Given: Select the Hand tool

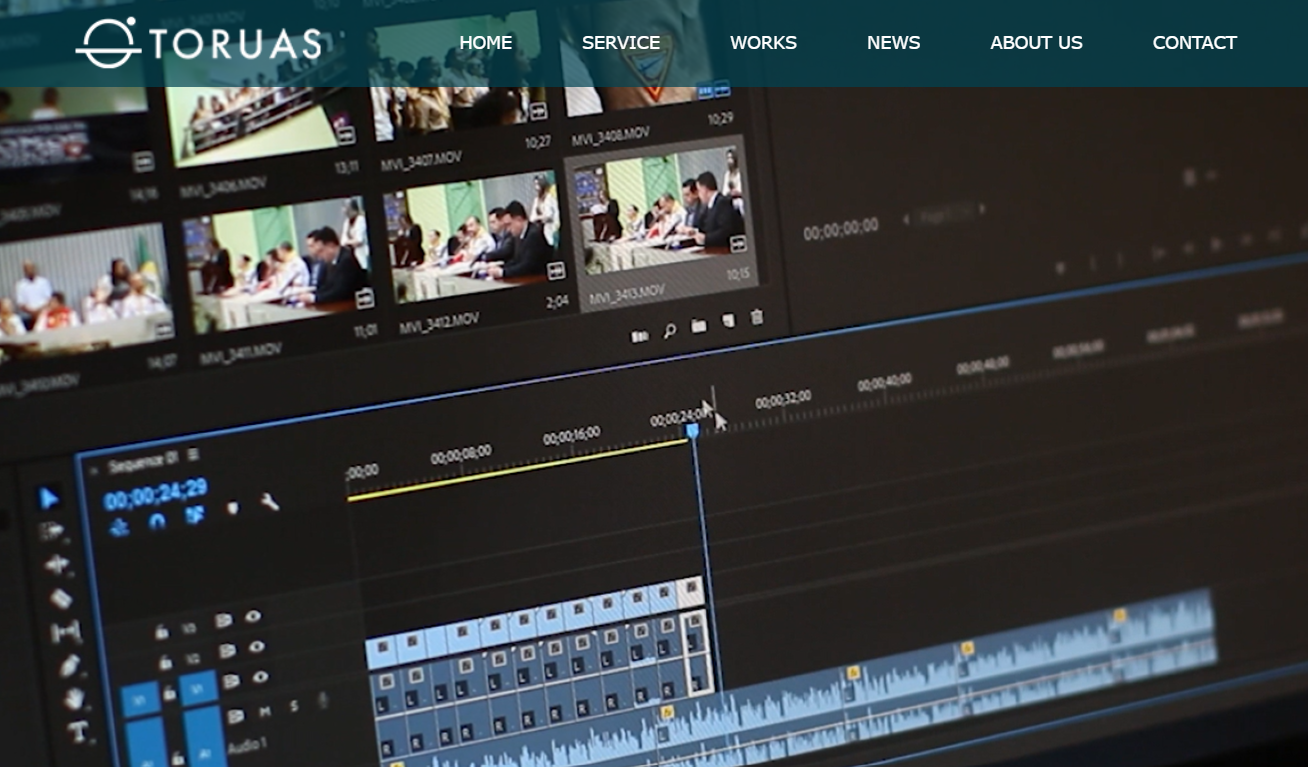Looking at the screenshot, I should tap(73, 698).
